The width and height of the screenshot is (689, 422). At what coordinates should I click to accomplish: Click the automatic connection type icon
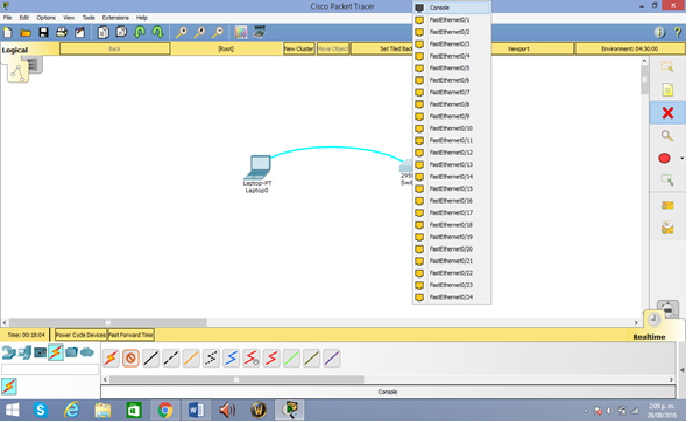pyautogui.click(x=110, y=358)
